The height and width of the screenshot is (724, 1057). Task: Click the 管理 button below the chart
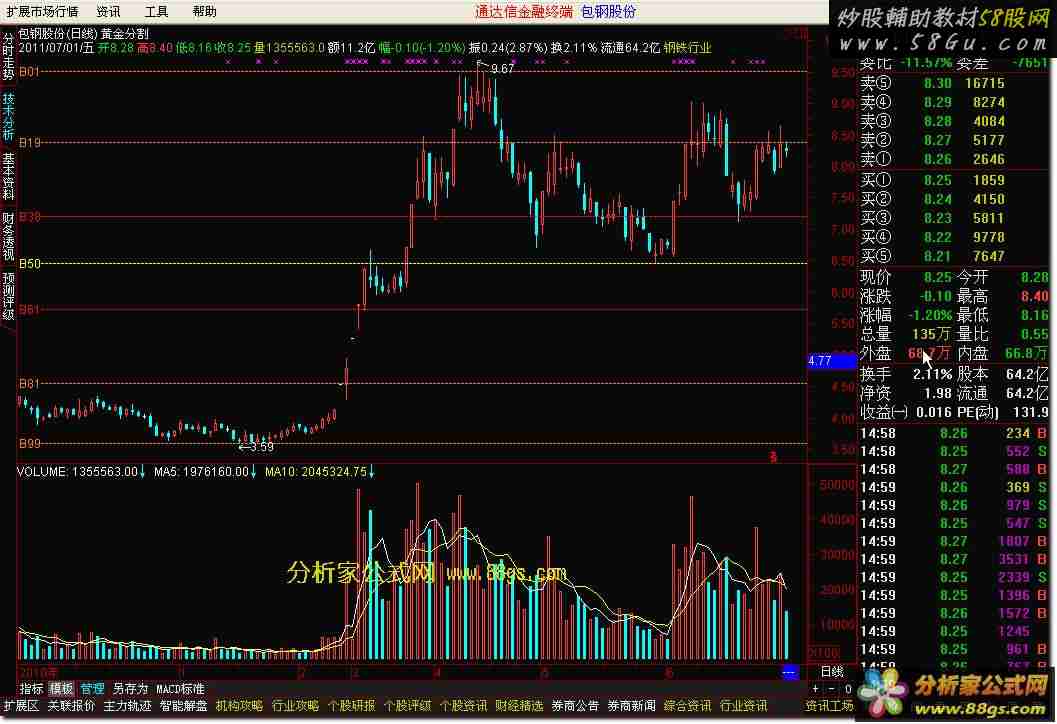coord(92,688)
